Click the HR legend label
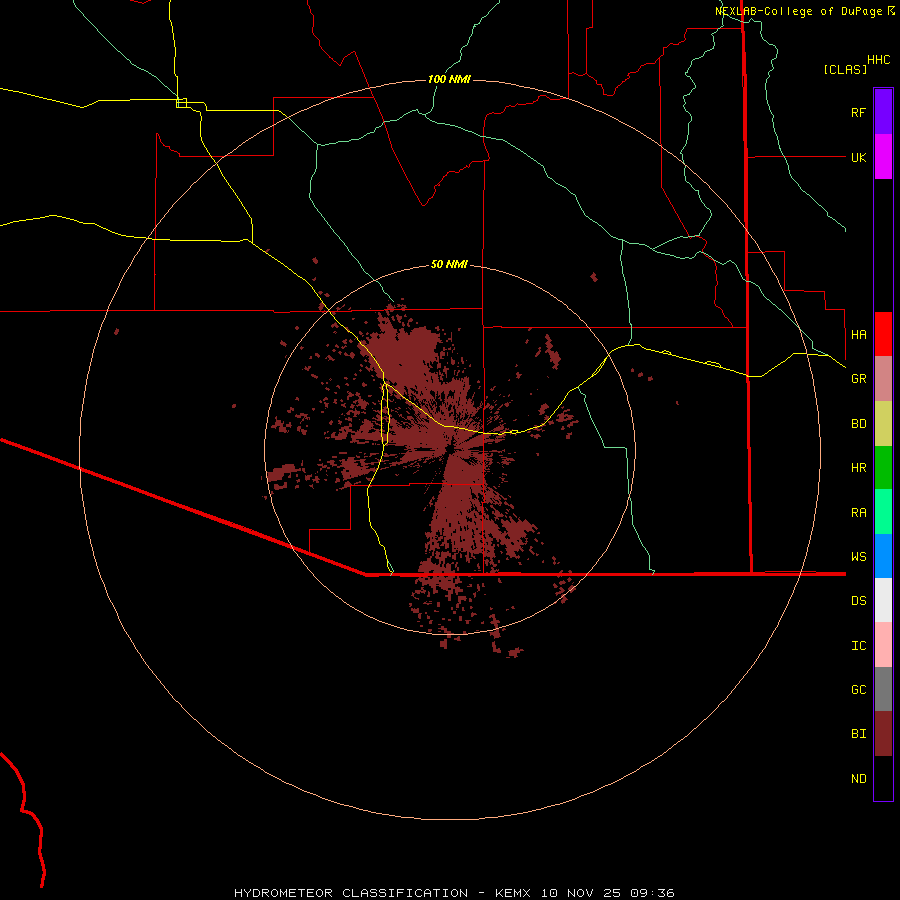This screenshot has height=900, width=900. [x=858, y=468]
